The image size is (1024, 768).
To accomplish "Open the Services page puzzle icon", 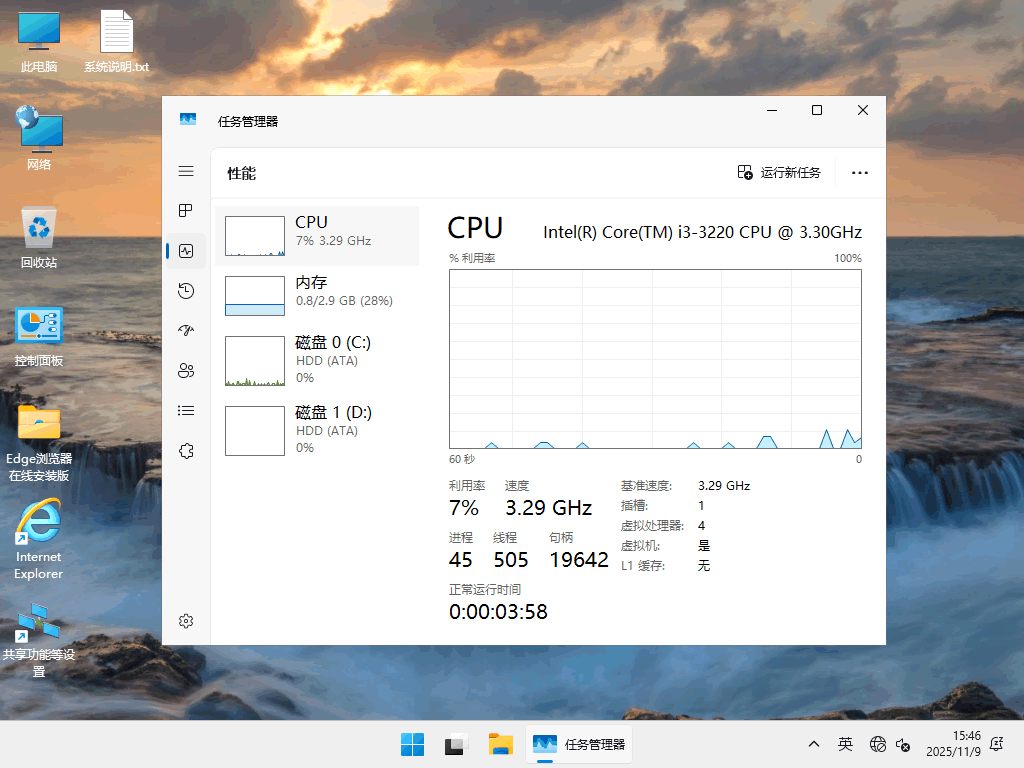I will coord(186,451).
